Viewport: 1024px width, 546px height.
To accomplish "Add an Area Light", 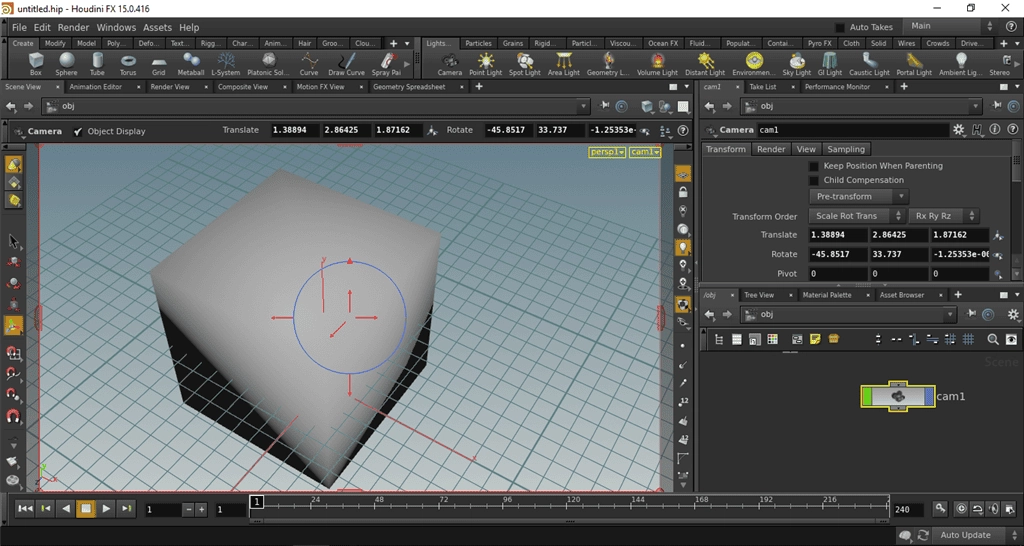I will 564,64.
